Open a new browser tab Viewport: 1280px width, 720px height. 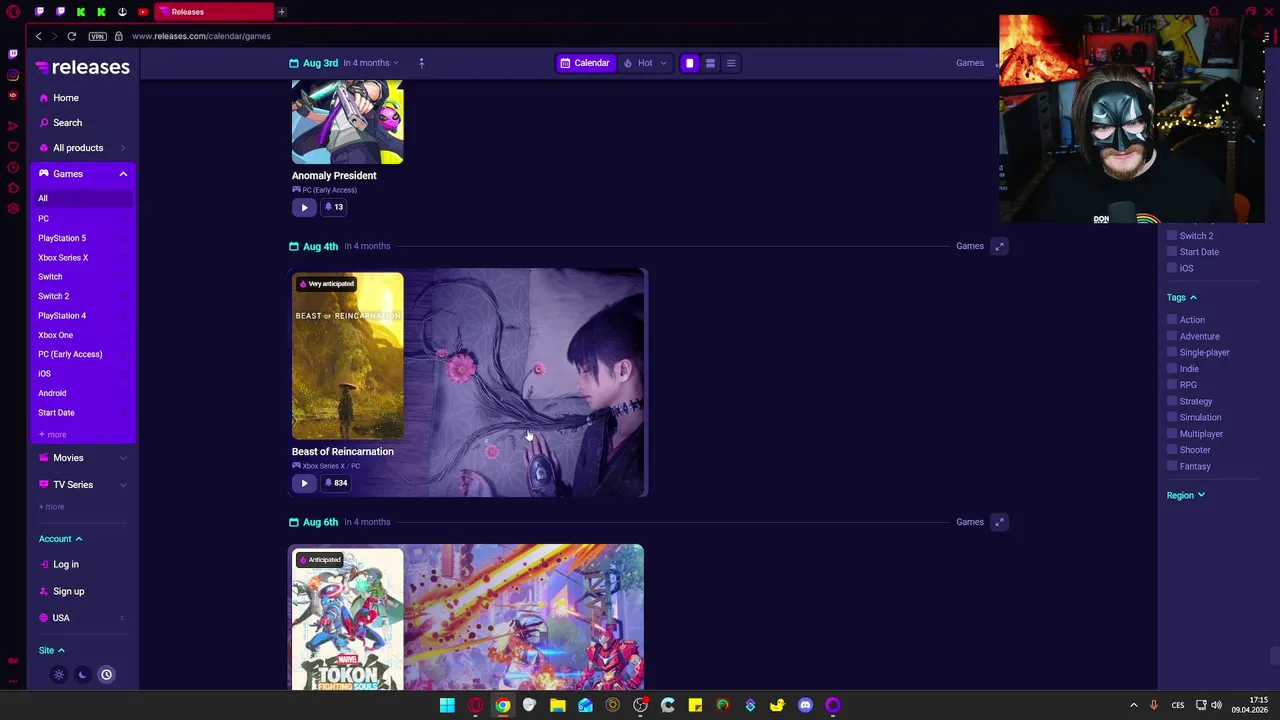282,12
